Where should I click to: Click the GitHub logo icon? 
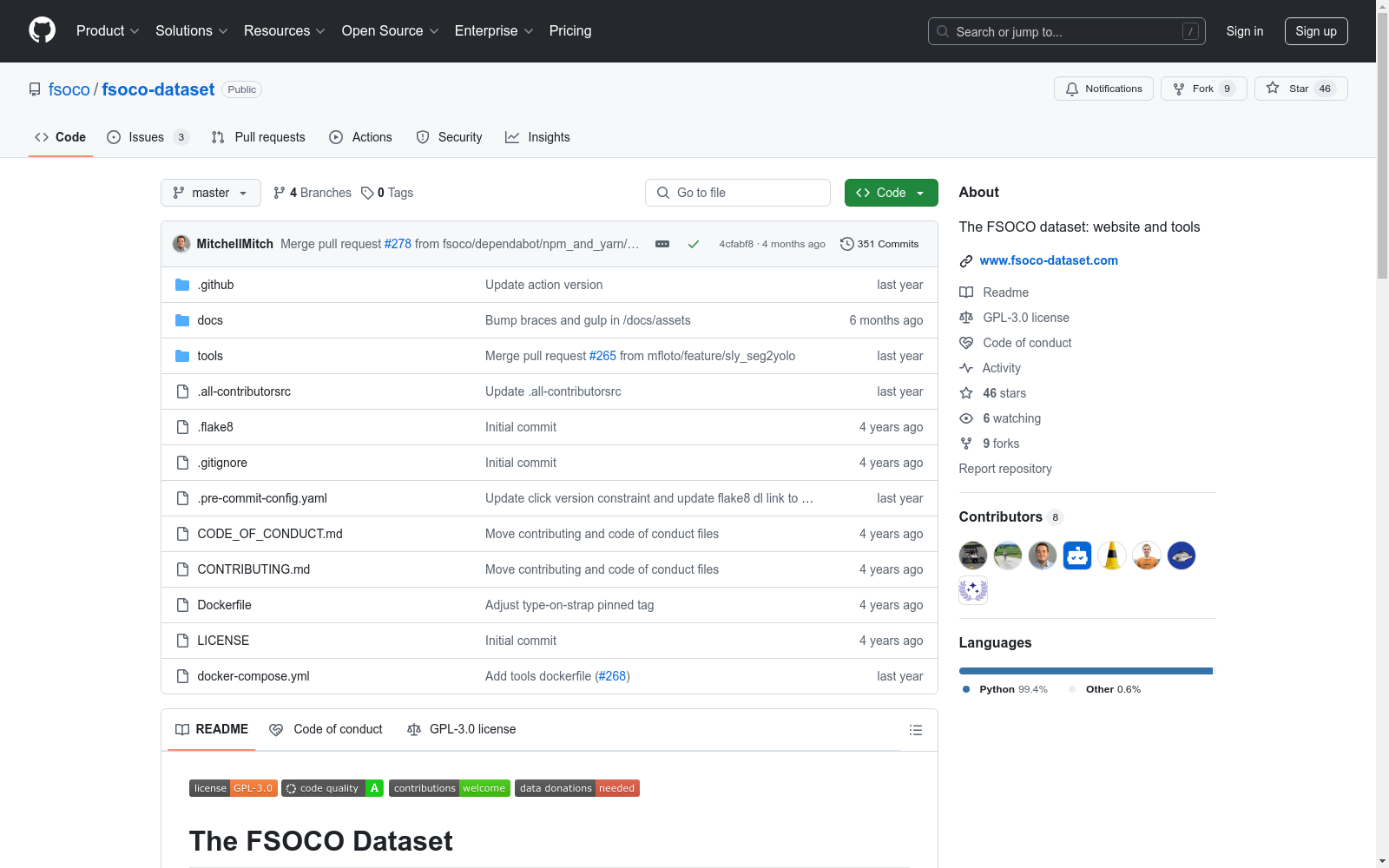pos(42,30)
